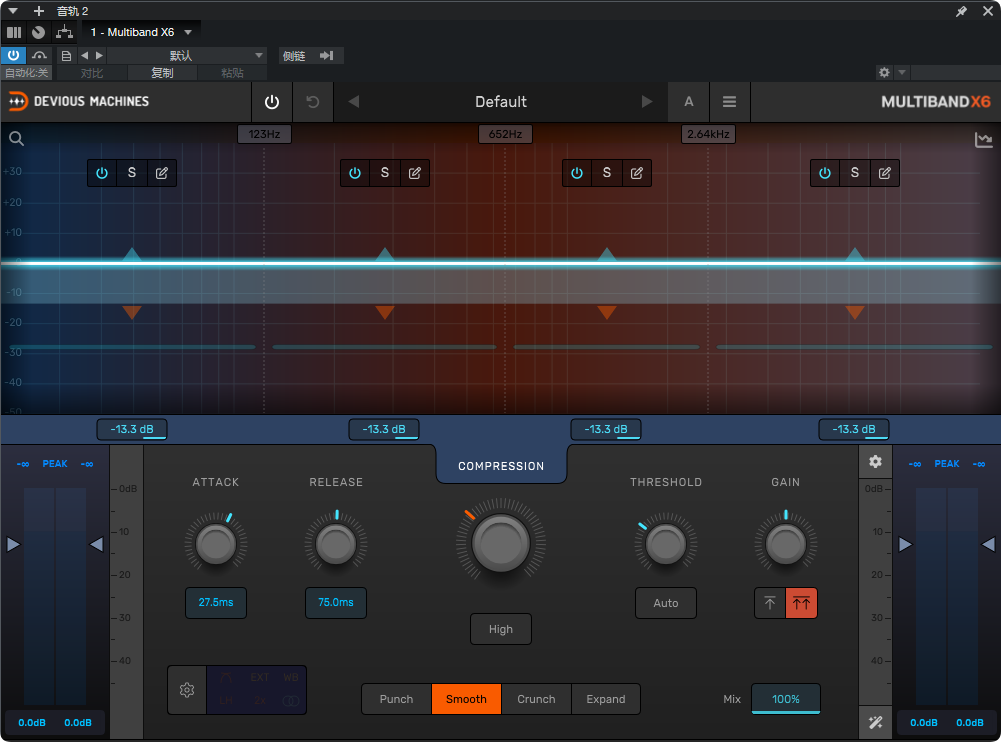Click the large Compression knob
1001x742 pixels.
pos(500,542)
